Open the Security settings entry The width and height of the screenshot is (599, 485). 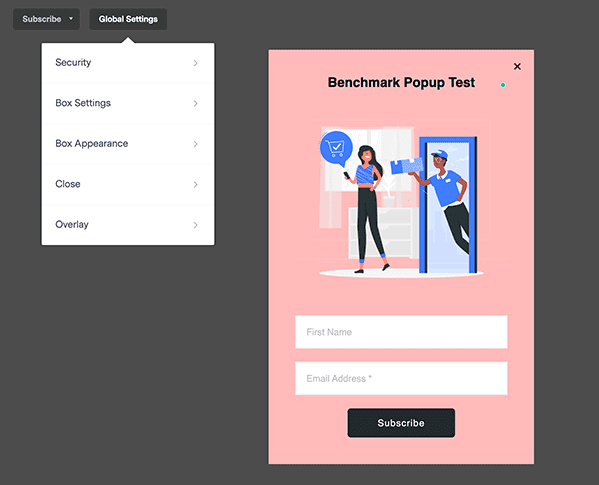128,63
